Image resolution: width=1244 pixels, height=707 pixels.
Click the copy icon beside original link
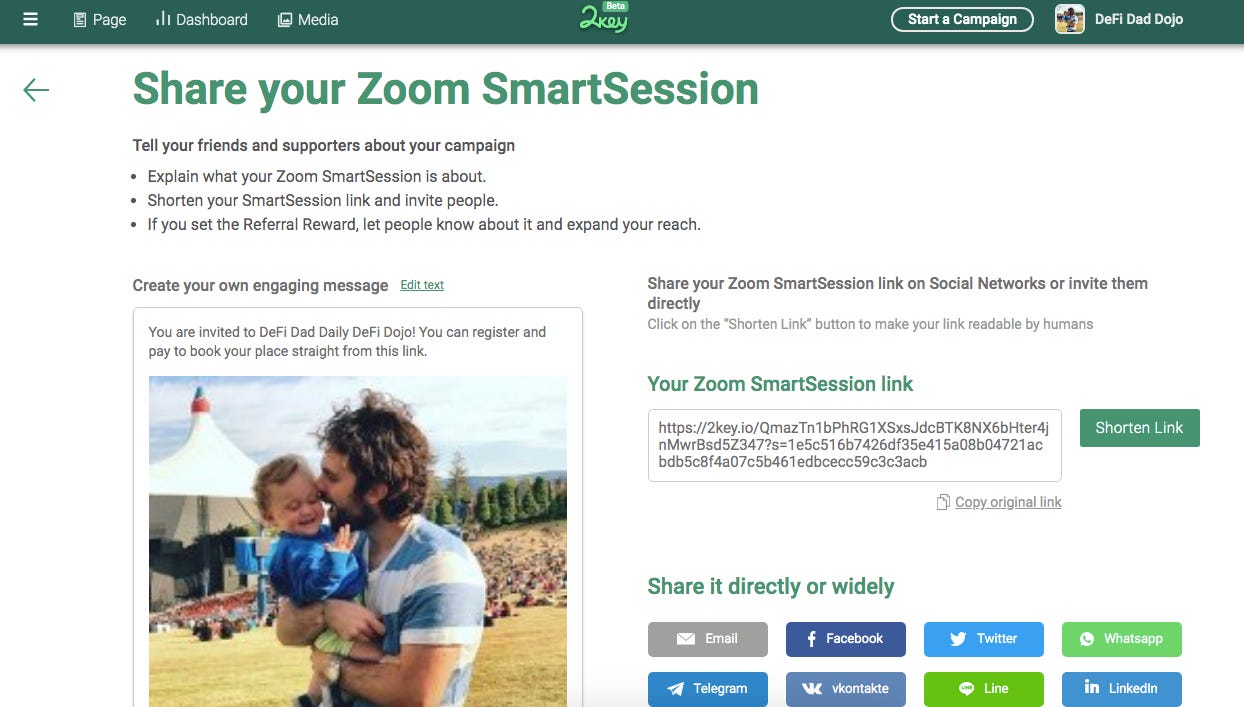[x=942, y=502]
